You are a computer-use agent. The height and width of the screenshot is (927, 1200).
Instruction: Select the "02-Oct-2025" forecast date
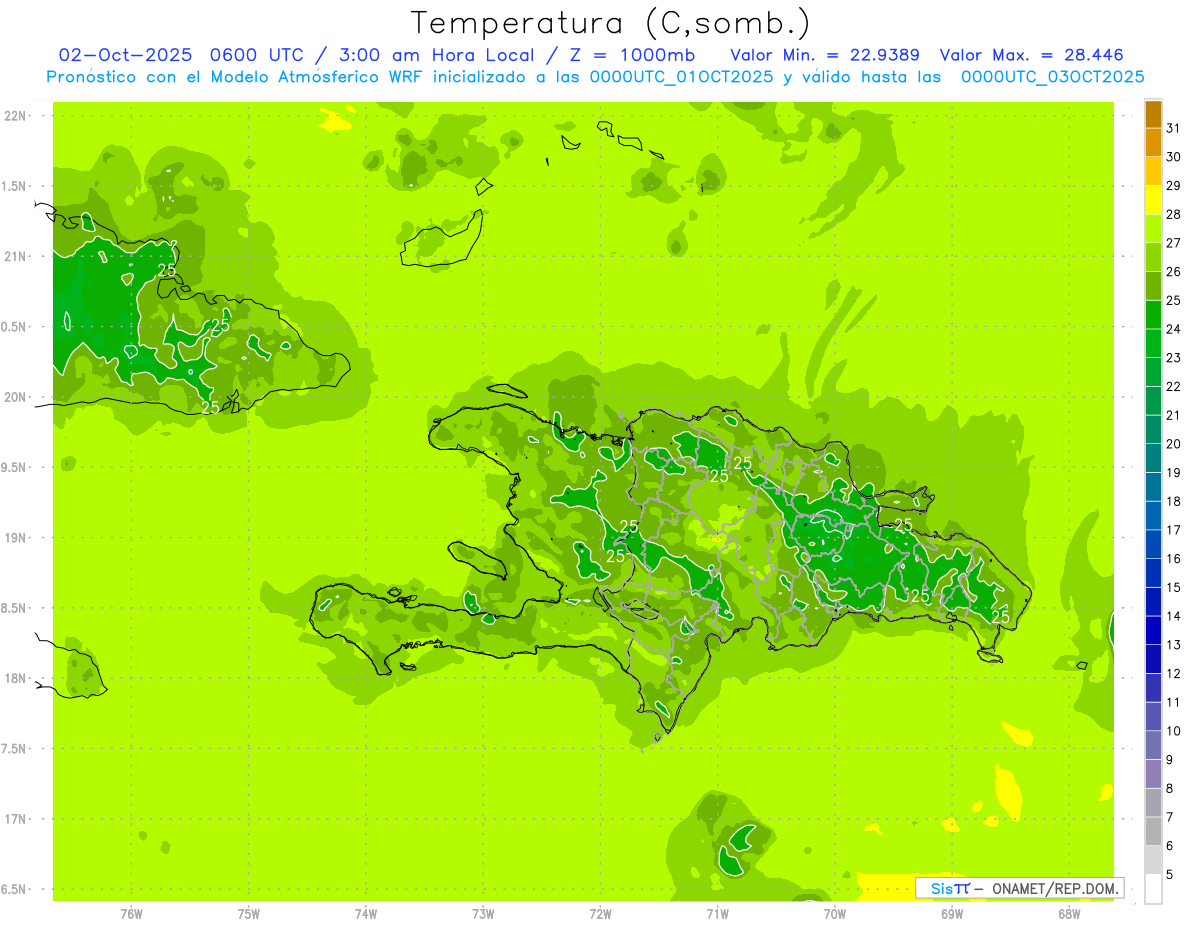tap(119, 55)
